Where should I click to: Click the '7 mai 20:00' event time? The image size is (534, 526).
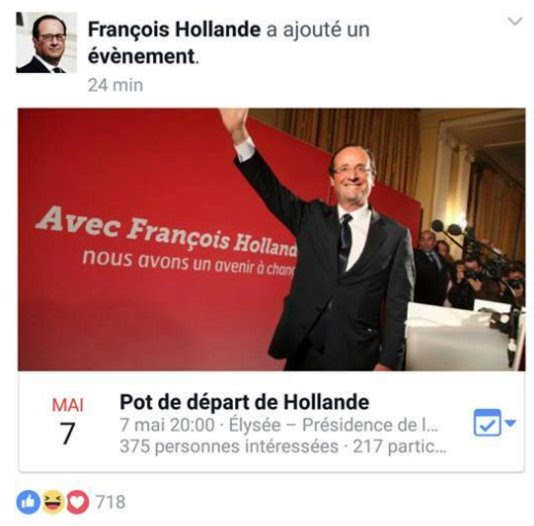click(x=167, y=425)
